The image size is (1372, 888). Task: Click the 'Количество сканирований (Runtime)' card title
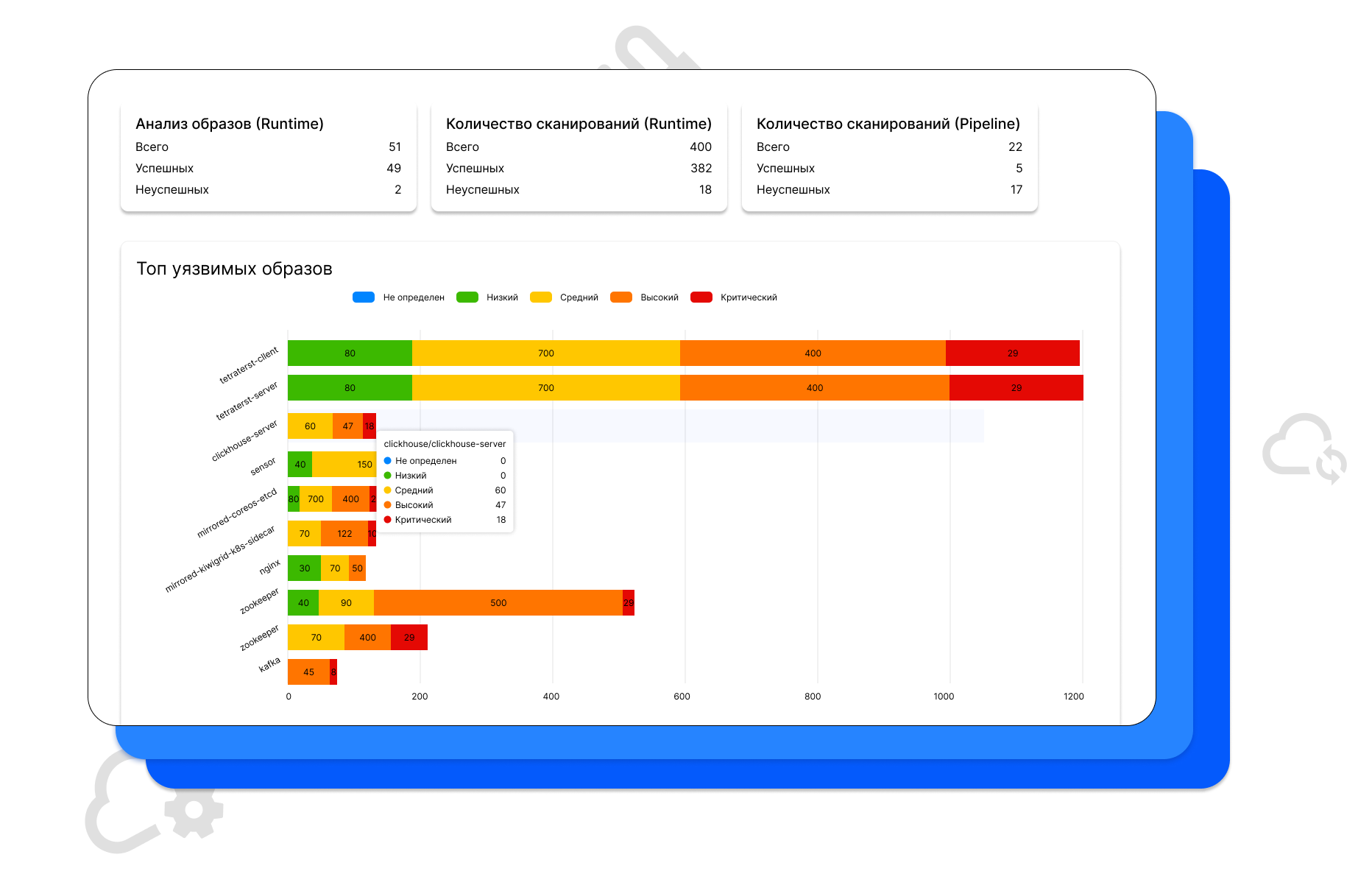click(579, 124)
